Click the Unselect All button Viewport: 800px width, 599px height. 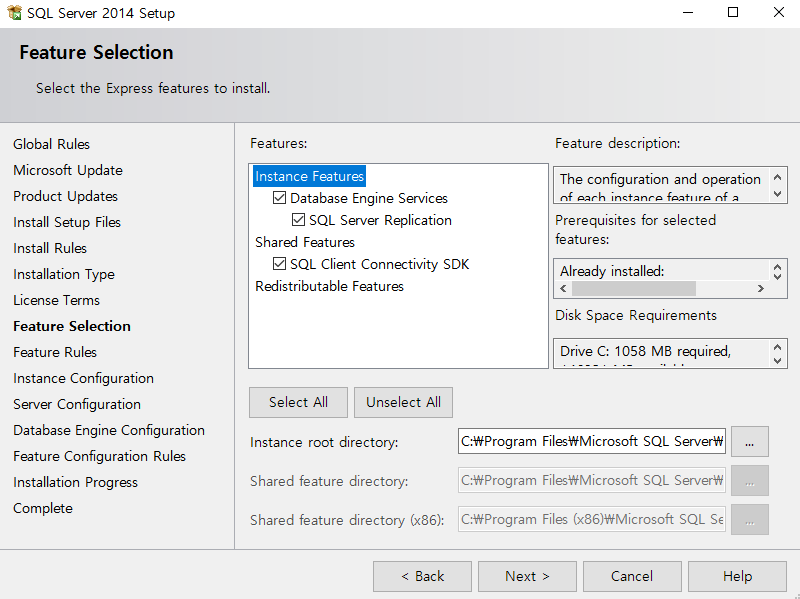point(403,402)
